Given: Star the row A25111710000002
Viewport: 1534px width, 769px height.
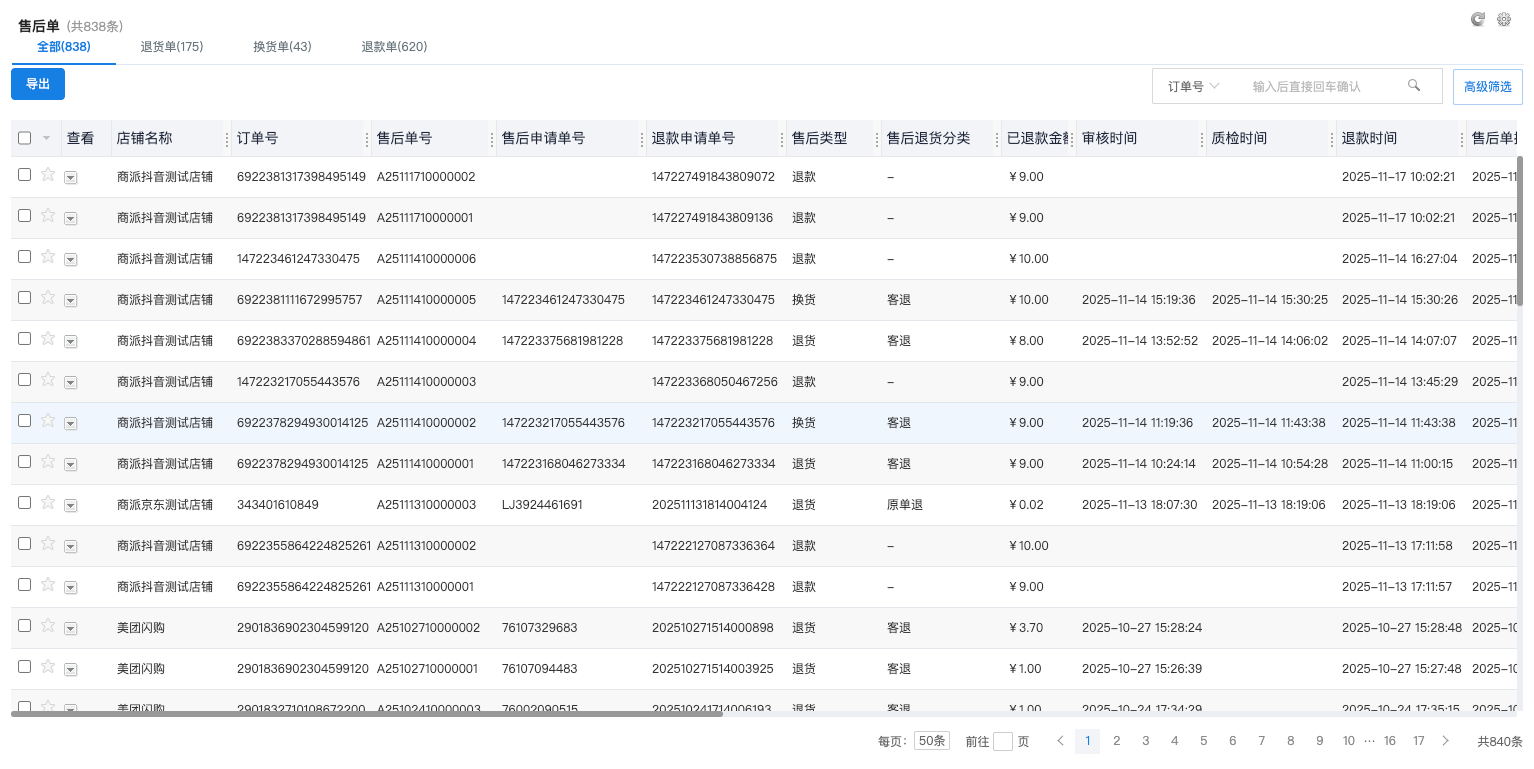Looking at the screenshot, I should (x=47, y=174).
